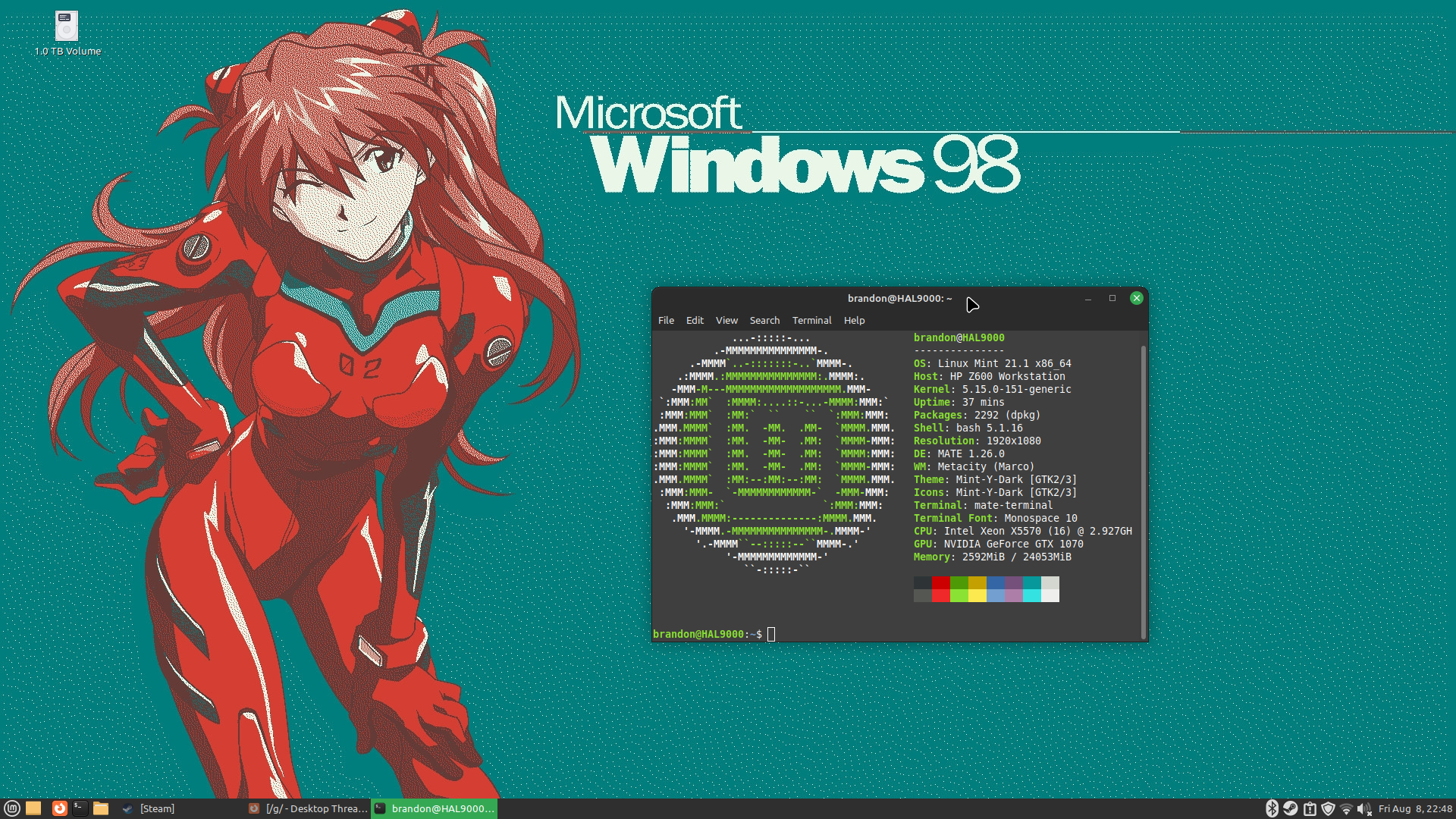Image resolution: width=1456 pixels, height=819 pixels.
Task: Click the 'Icons: Mint-Y-Dark [GTK2/3]' line
Action: click(995, 493)
